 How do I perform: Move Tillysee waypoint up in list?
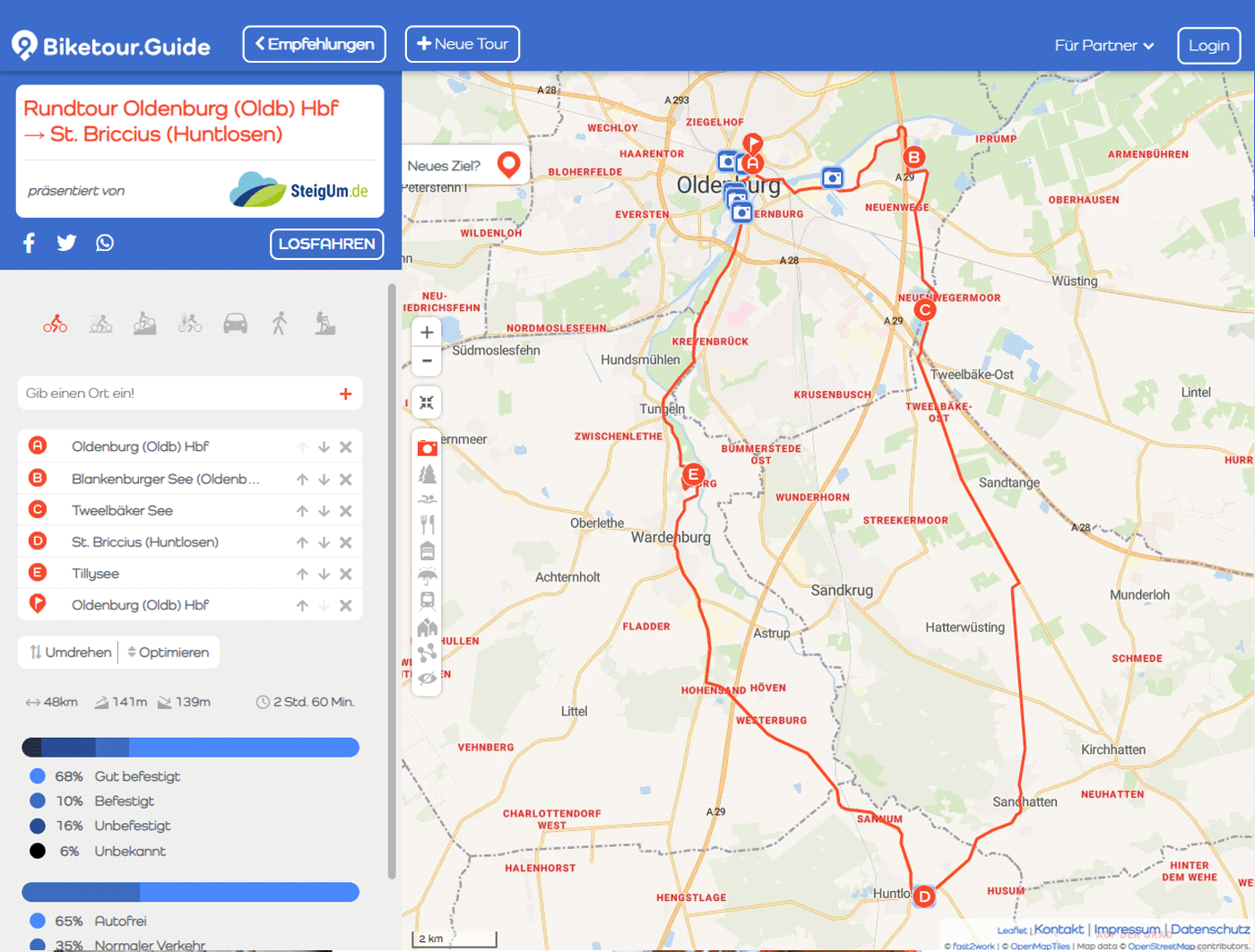coord(302,574)
